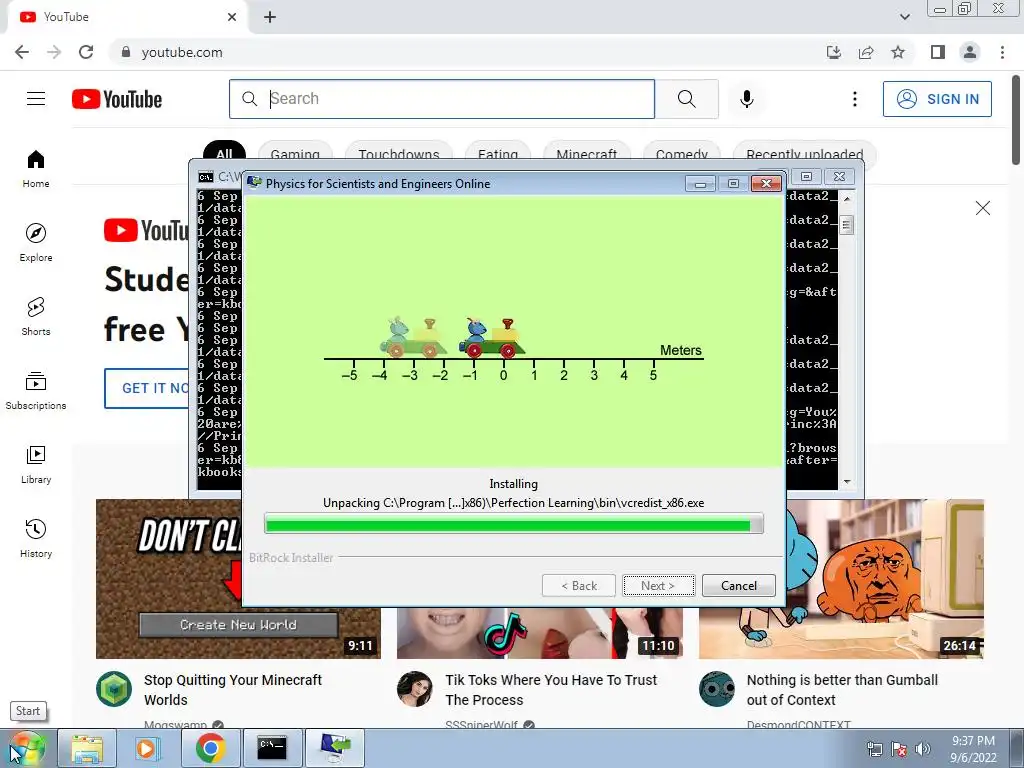Click command prompt scrollbar down arrow
Viewport: 1024px width, 768px height.
click(846, 482)
